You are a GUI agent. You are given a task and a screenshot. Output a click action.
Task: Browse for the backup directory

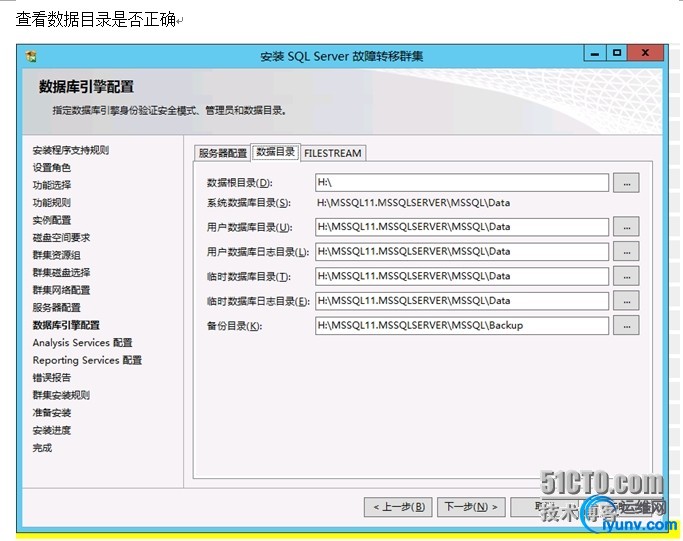coord(626,325)
